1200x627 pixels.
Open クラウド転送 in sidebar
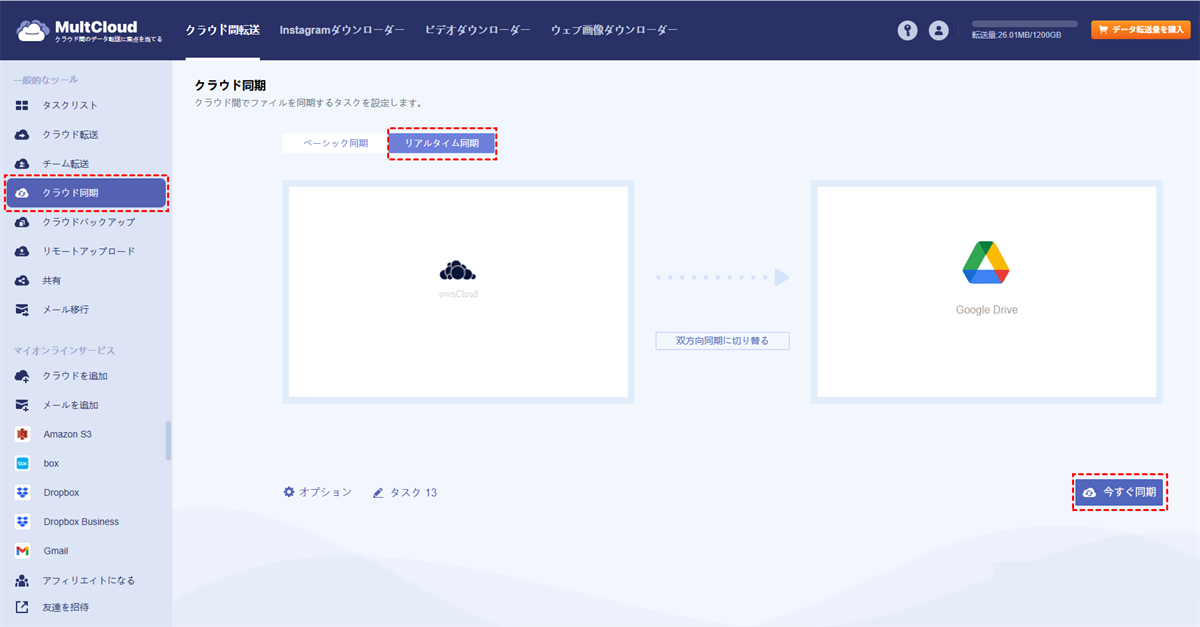(70, 134)
